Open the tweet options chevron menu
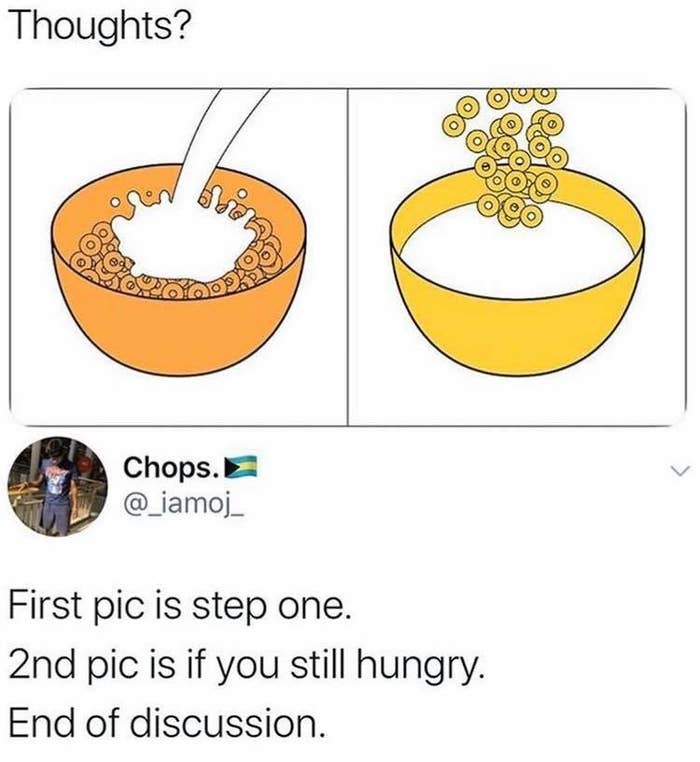700x762 pixels. click(679, 470)
